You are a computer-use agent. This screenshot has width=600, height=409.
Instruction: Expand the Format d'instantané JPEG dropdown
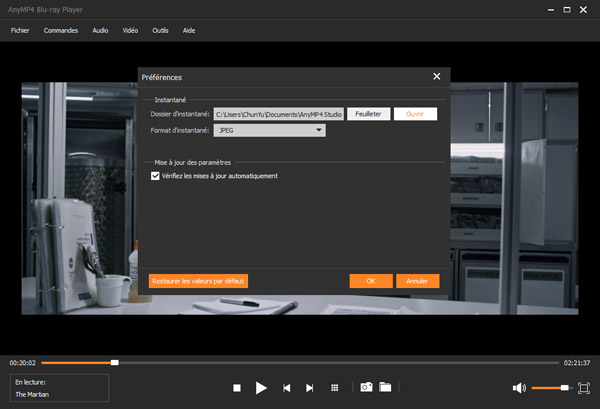pyautogui.click(x=270, y=130)
